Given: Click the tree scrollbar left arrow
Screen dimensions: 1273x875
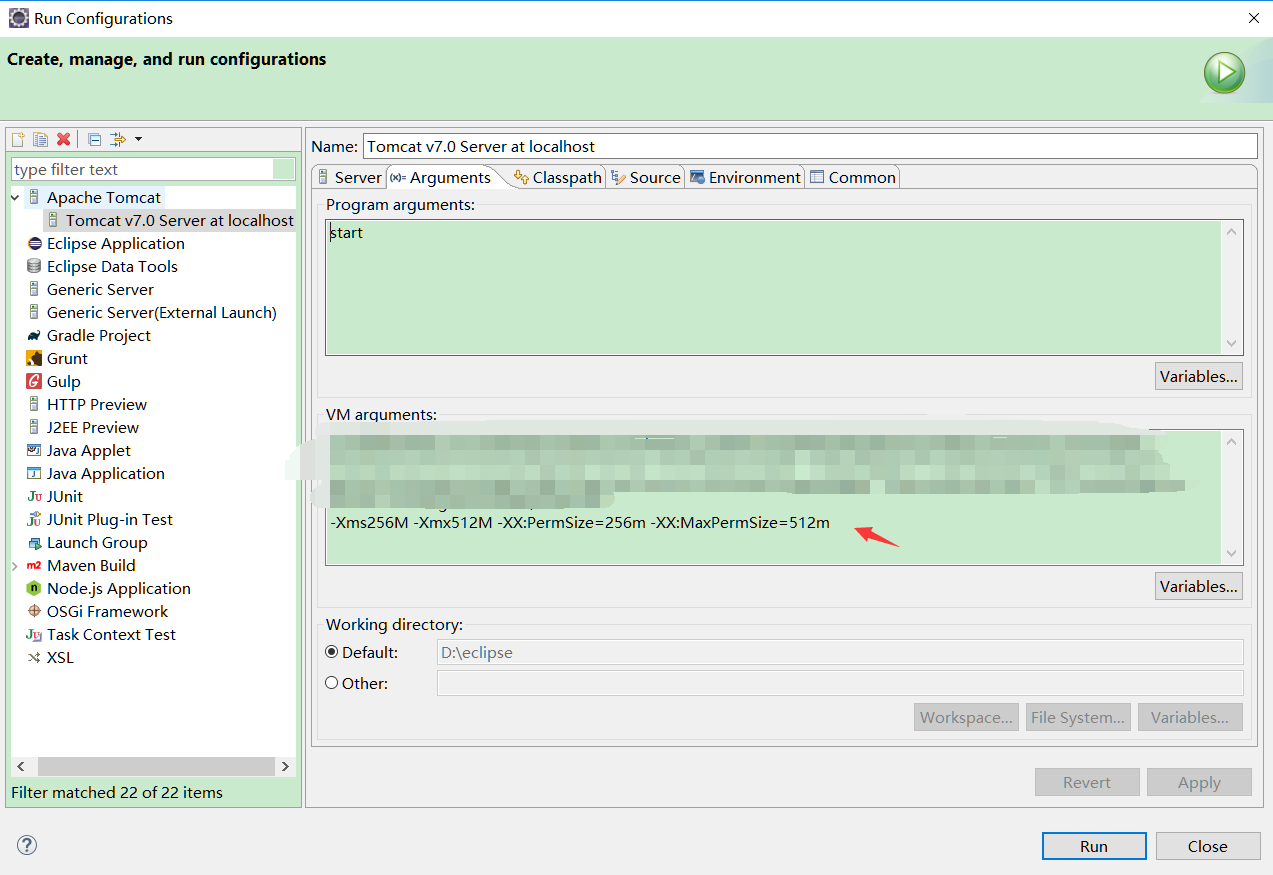Looking at the screenshot, I should click(x=19, y=766).
